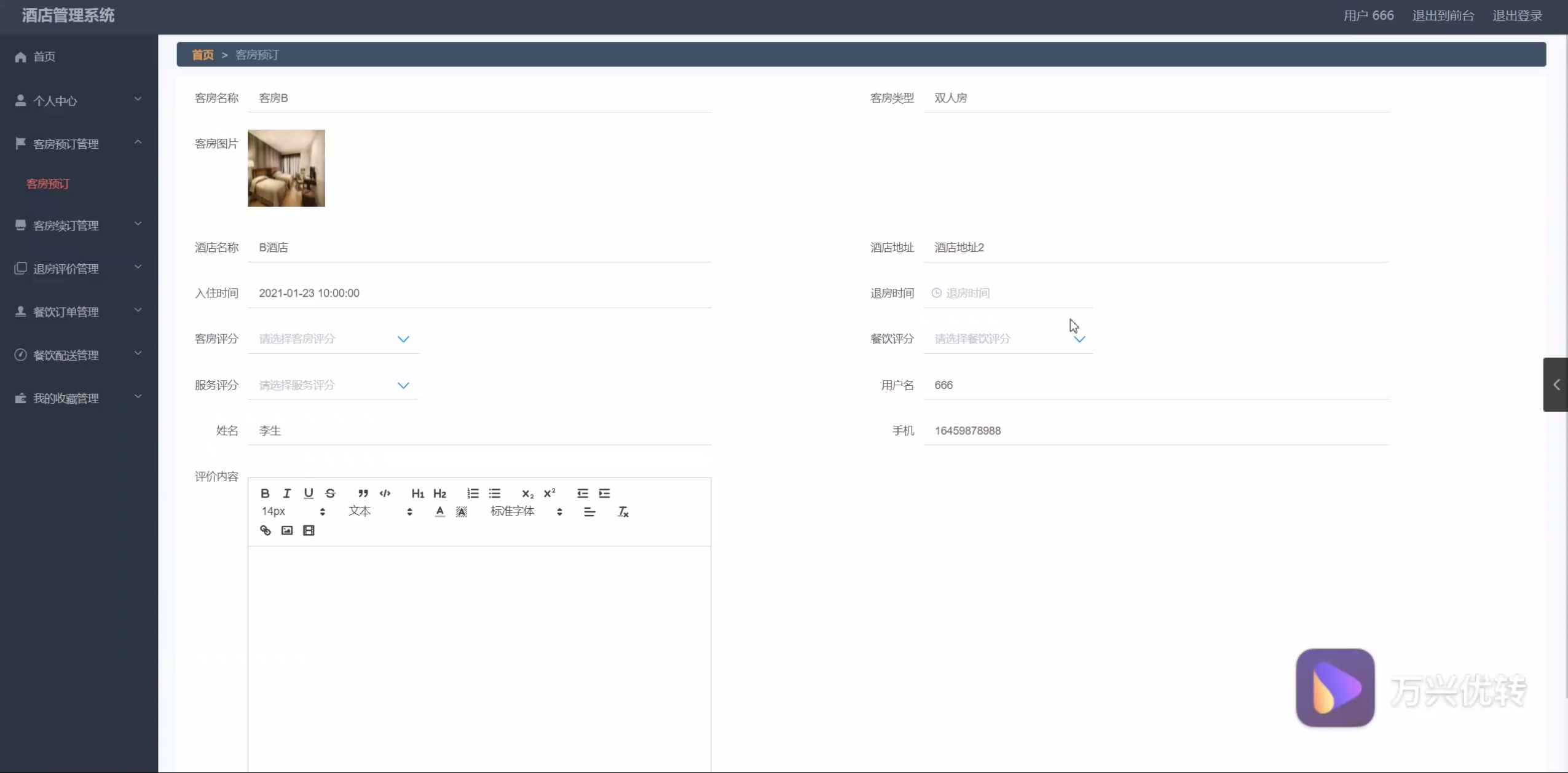The height and width of the screenshot is (773, 1568).
Task: Open the 客房评分 rating dropdown
Action: (x=333, y=339)
